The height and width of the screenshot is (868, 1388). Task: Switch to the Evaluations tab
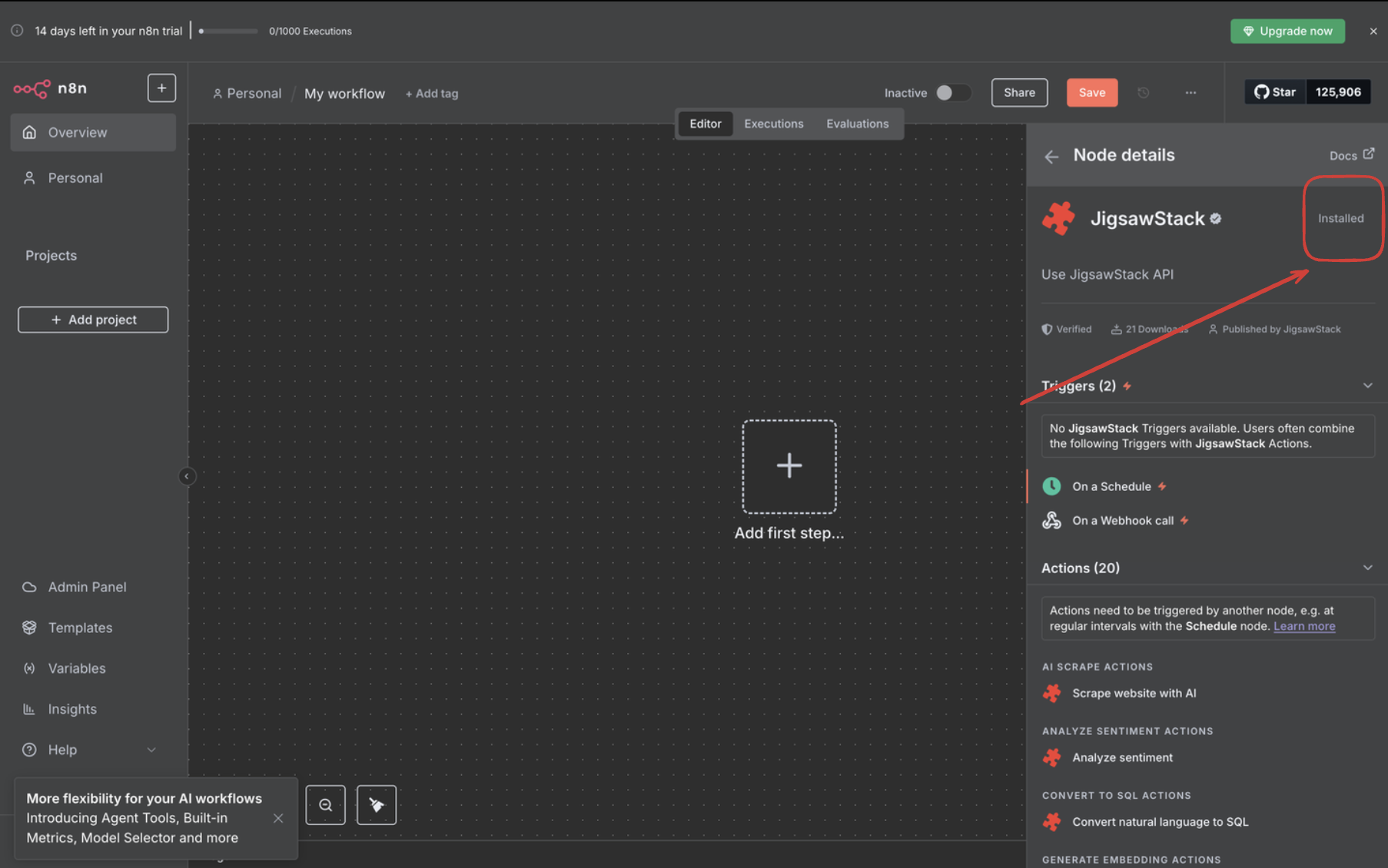858,124
